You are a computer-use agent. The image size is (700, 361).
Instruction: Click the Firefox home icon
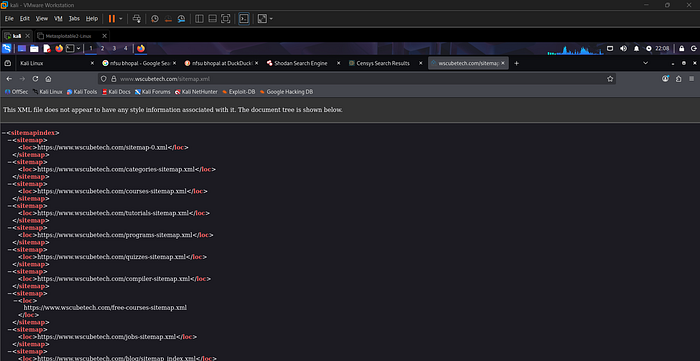click(x=48, y=79)
